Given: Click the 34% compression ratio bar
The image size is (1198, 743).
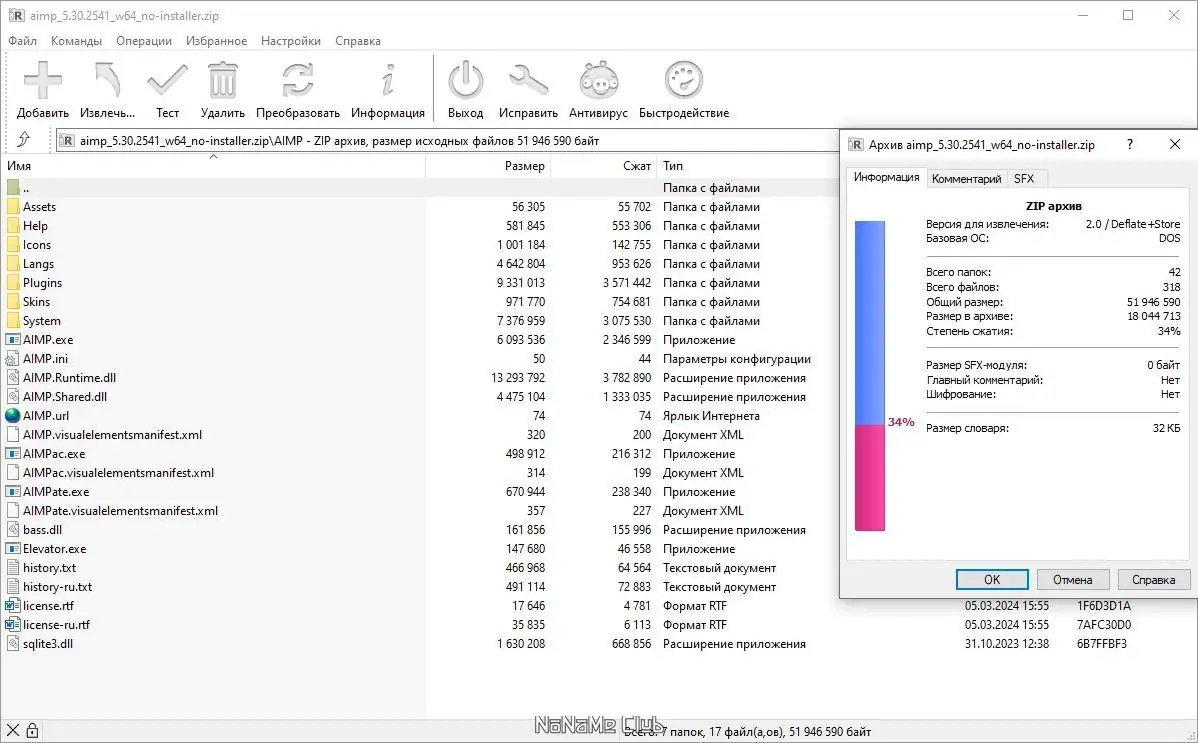Looking at the screenshot, I should tap(869, 376).
